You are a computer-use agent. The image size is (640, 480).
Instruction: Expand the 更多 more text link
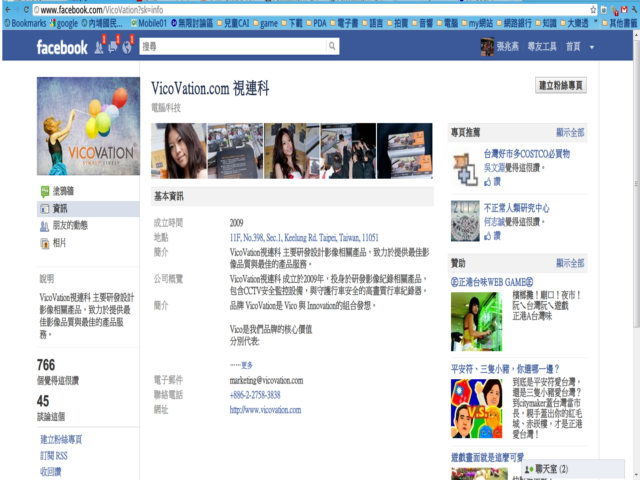(247, 365)
